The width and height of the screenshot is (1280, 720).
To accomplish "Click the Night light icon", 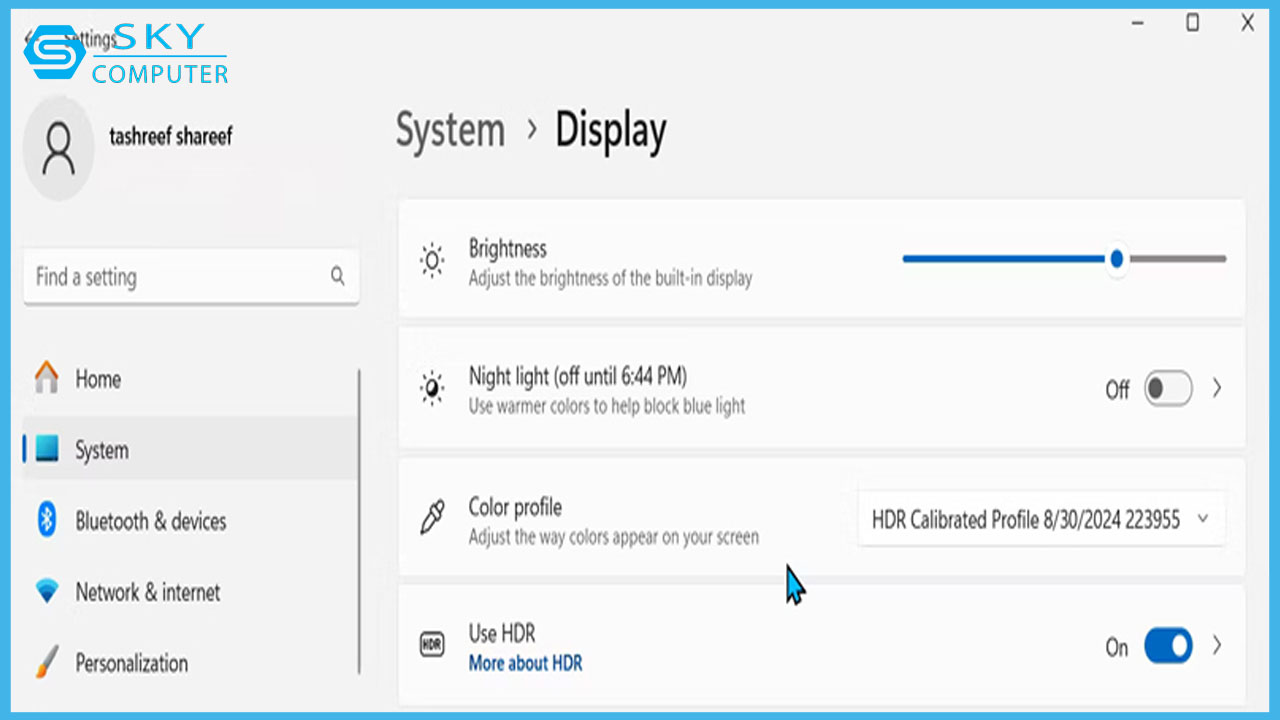I will (432, 388).
